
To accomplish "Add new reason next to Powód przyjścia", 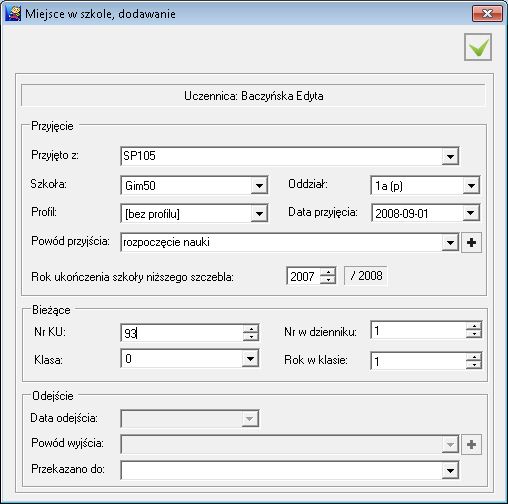I will [471, 242].
